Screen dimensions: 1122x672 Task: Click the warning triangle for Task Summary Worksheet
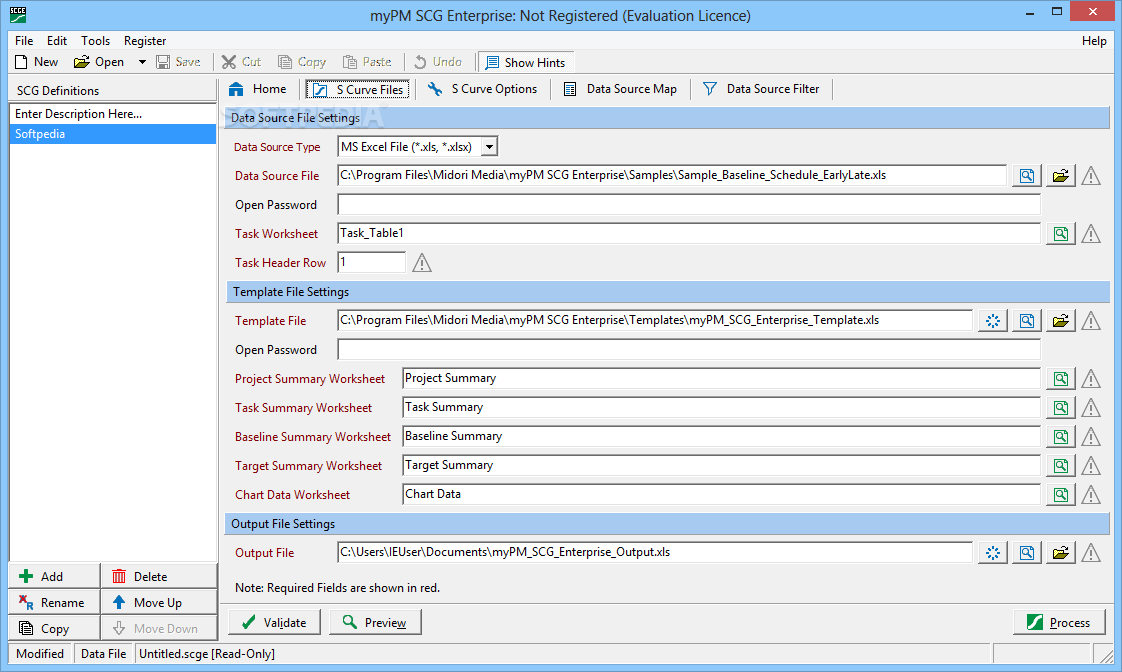point(1091,408)
